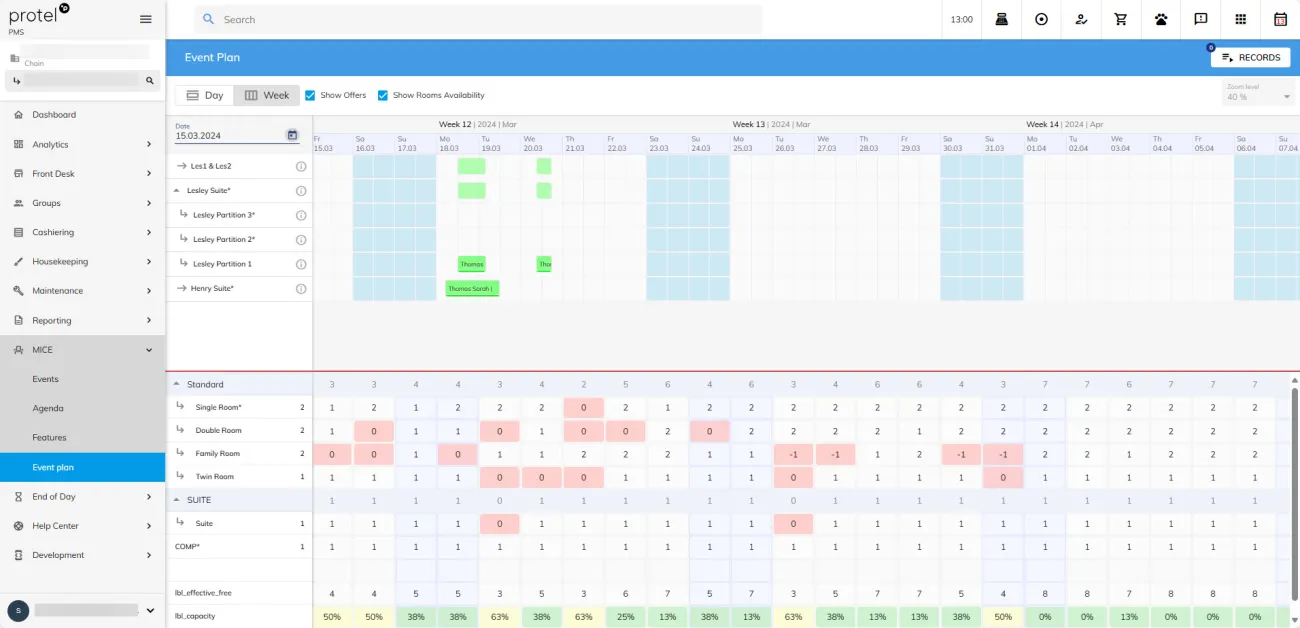Click the shopping cart icon
Viewport: 1300px width, 628px height.
(x=1121, y=19)
